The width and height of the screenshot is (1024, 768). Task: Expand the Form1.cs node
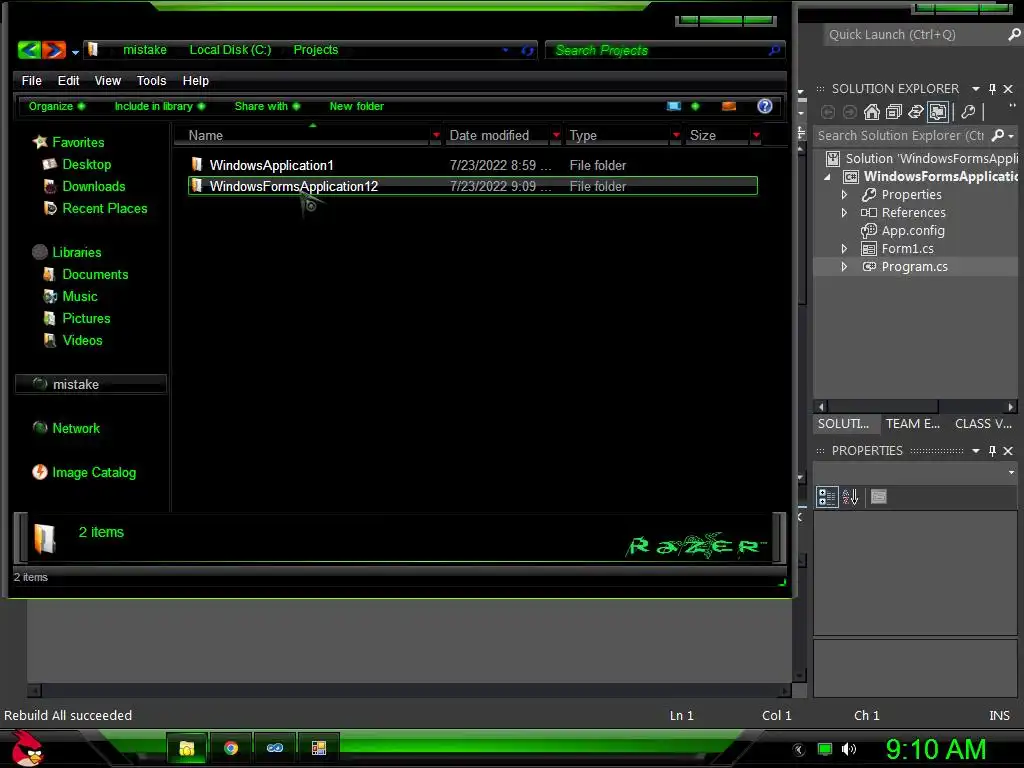[x=844, y=249]
